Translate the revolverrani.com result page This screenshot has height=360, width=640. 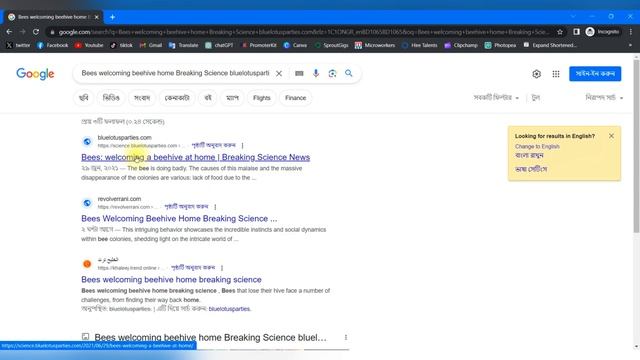[186, 207]
